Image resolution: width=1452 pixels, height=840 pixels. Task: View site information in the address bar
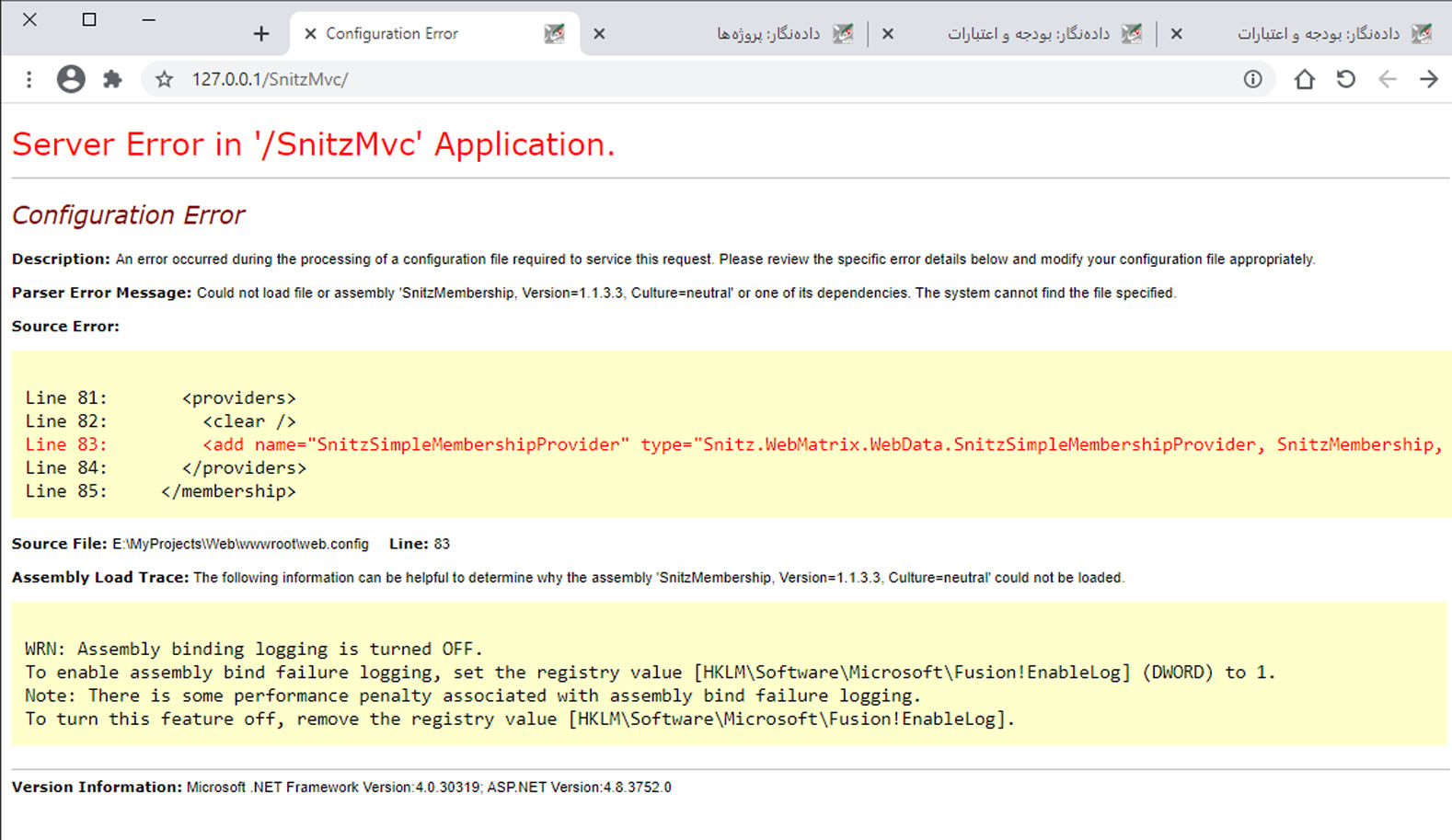tap(1252, 80)
